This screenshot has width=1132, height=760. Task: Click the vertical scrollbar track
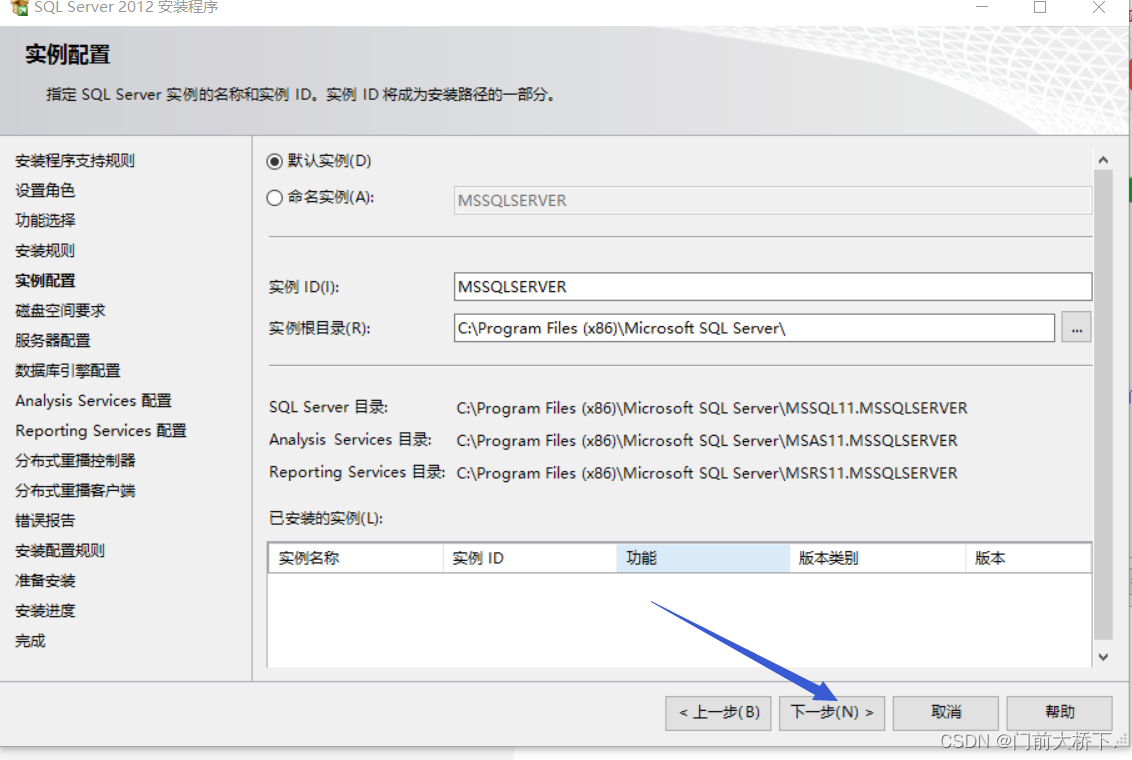(x=1103, y=406)
